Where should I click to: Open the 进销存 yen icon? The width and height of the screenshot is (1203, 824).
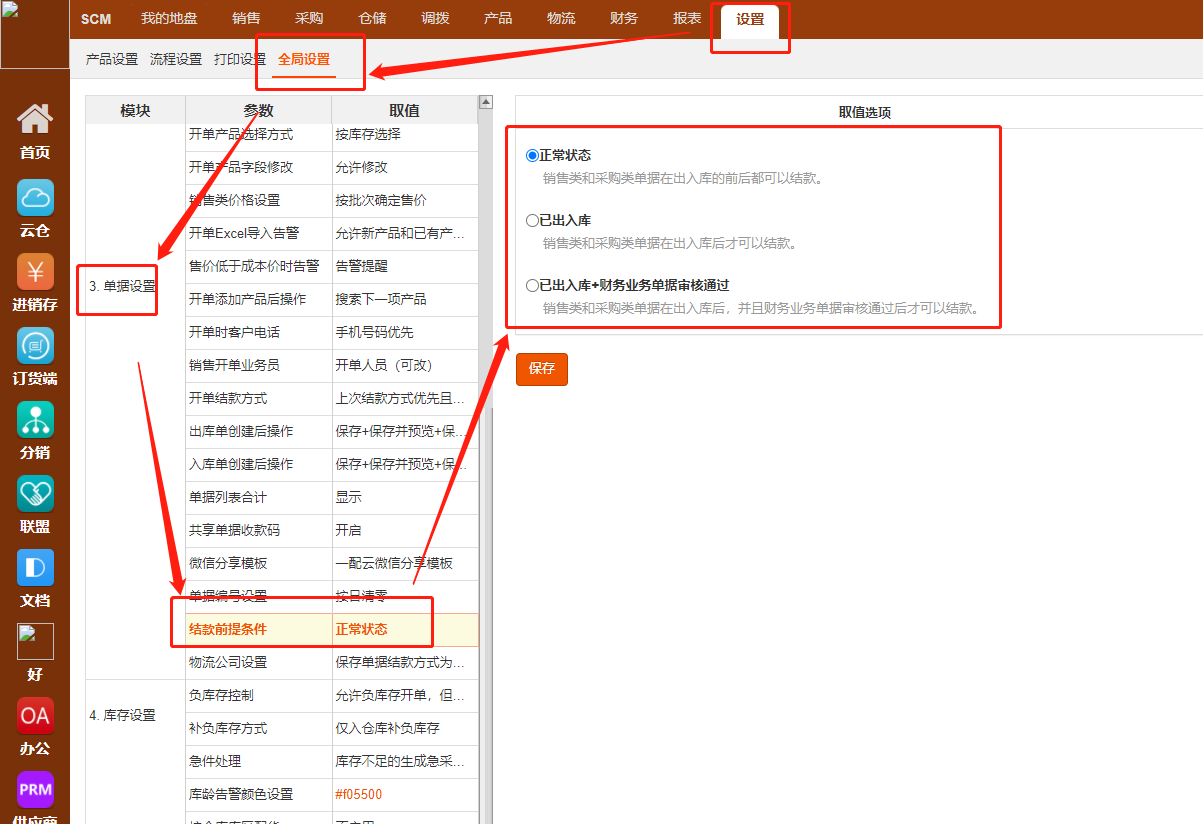pyautogui.click(x=35, y=272)
